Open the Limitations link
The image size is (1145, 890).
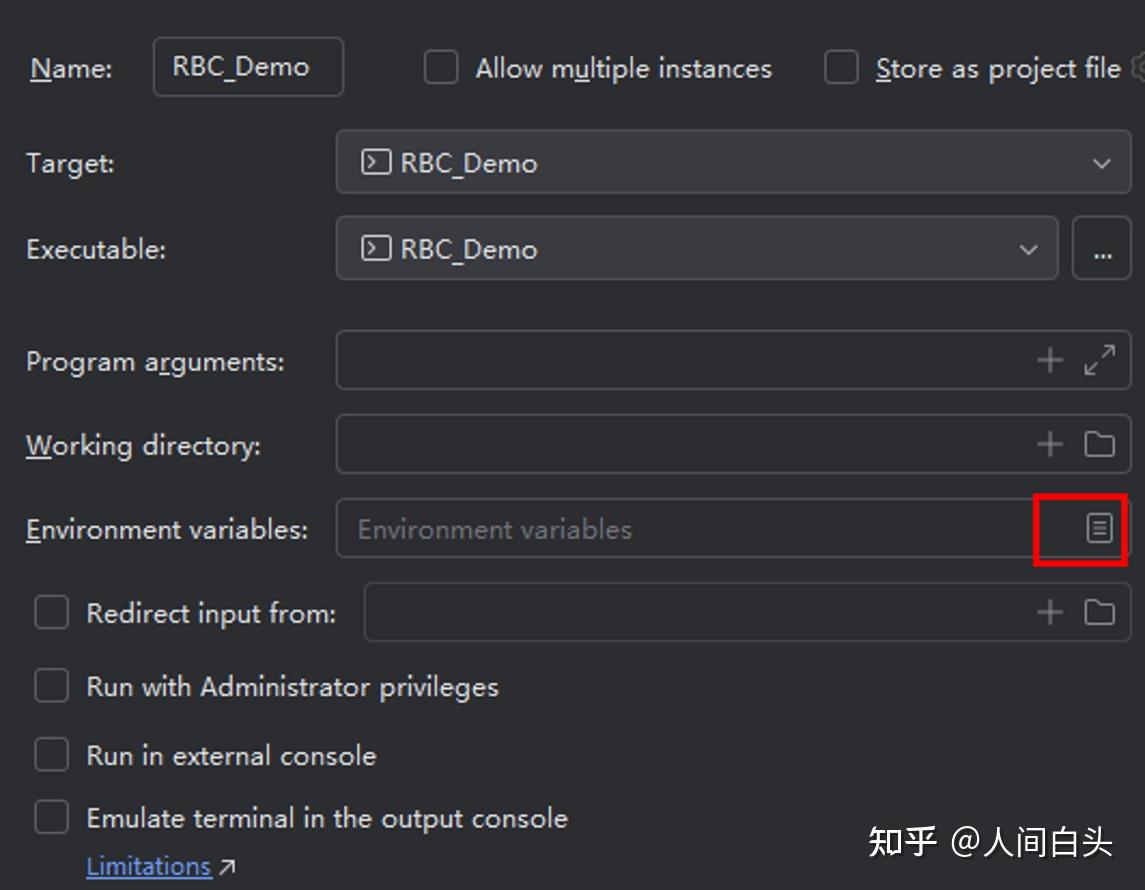(x=149, y=866)
